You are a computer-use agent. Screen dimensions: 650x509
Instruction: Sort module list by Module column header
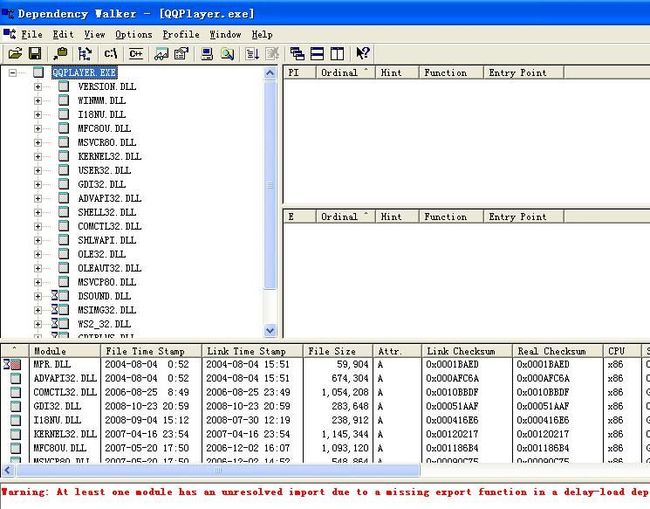[65, 351]
